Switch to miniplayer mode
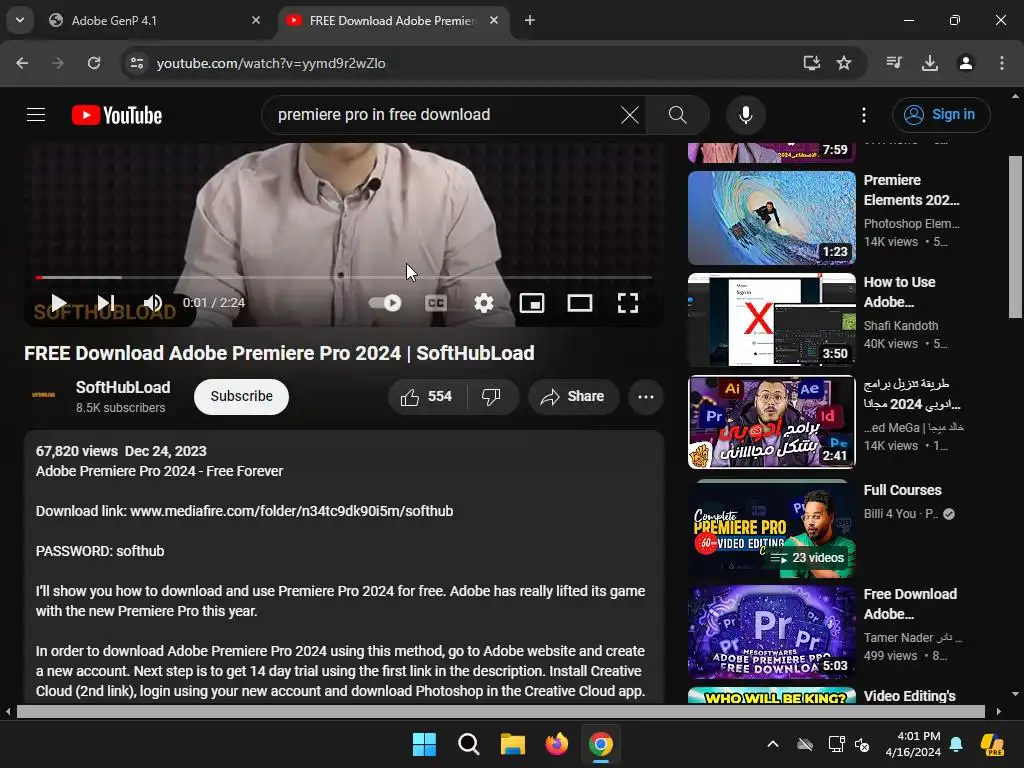 532,302
